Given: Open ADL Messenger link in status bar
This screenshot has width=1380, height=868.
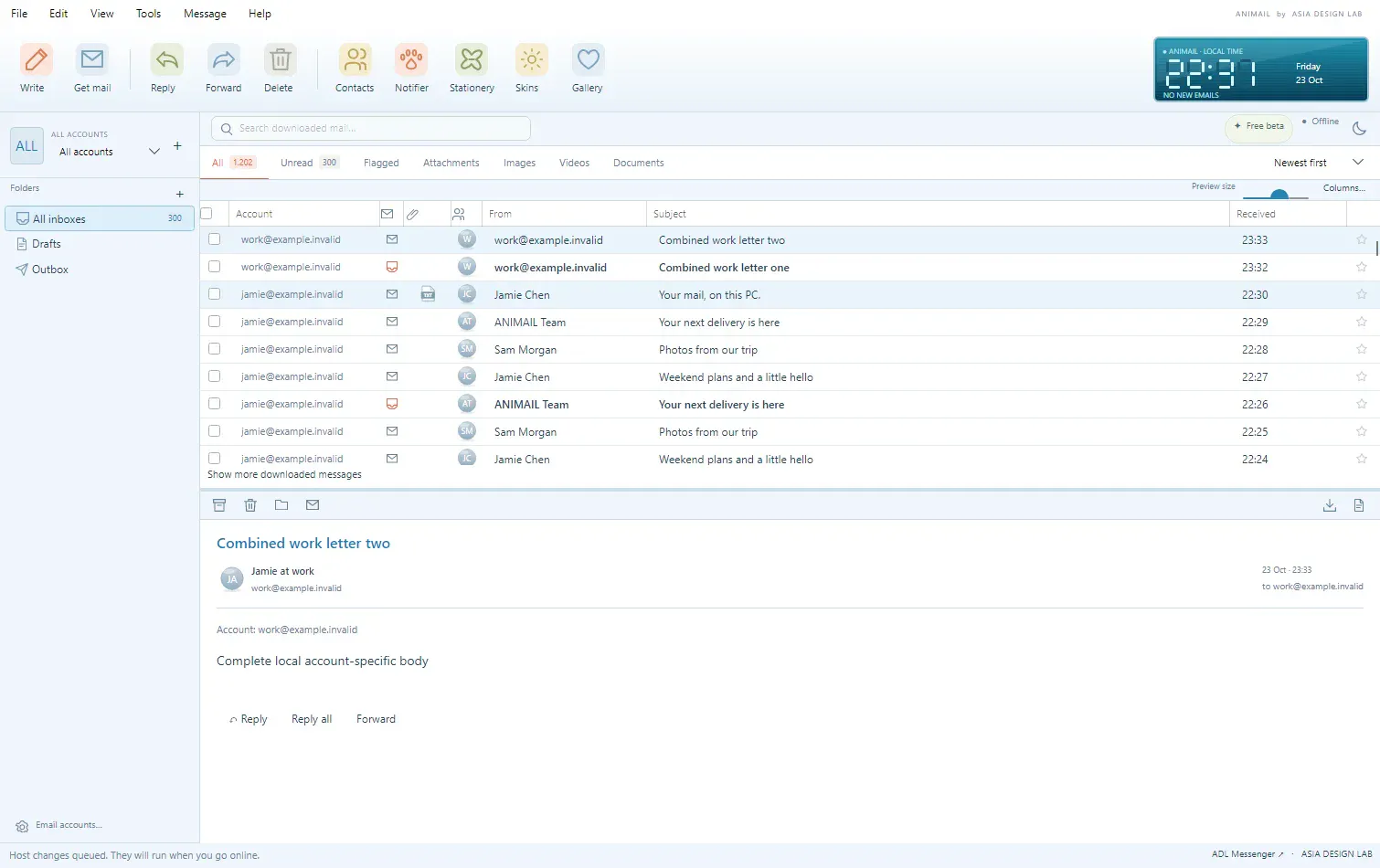Looking at the screenshot, I should coord(1247,854).
